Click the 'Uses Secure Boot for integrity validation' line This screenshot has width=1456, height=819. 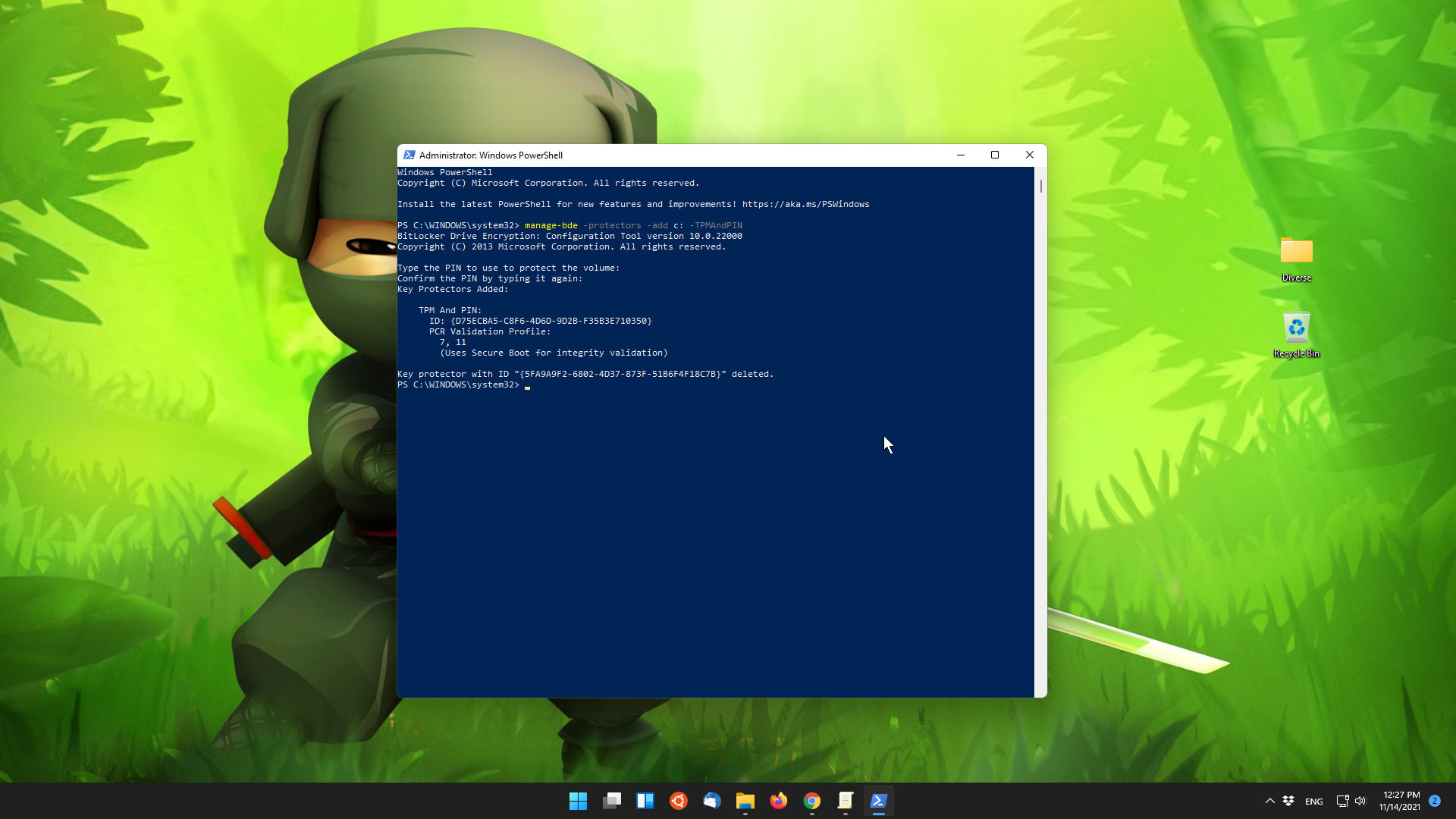click(554, 353)
